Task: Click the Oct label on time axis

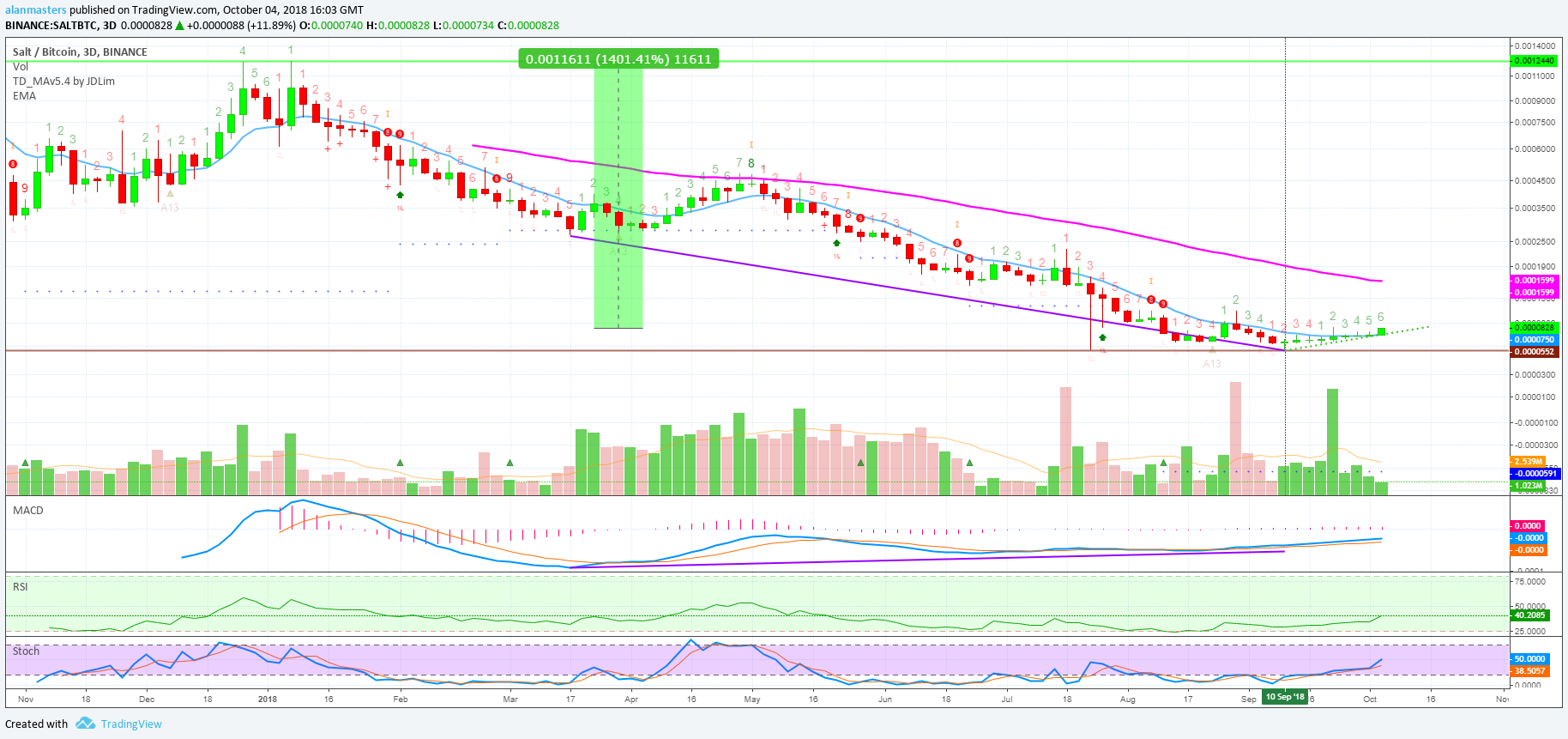Action: click(1370, 699)
